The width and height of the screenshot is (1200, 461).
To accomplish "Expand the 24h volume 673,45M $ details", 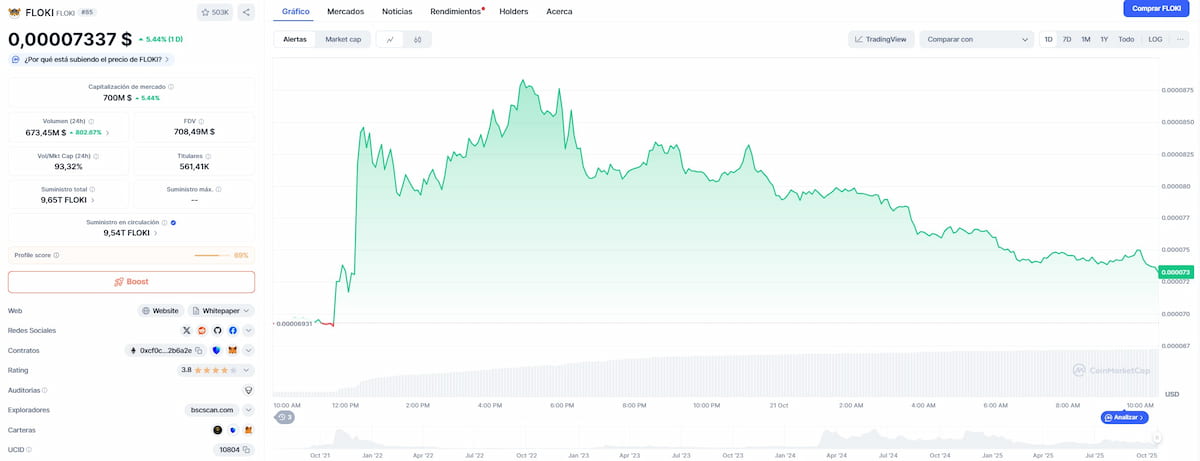I will 108,132.
